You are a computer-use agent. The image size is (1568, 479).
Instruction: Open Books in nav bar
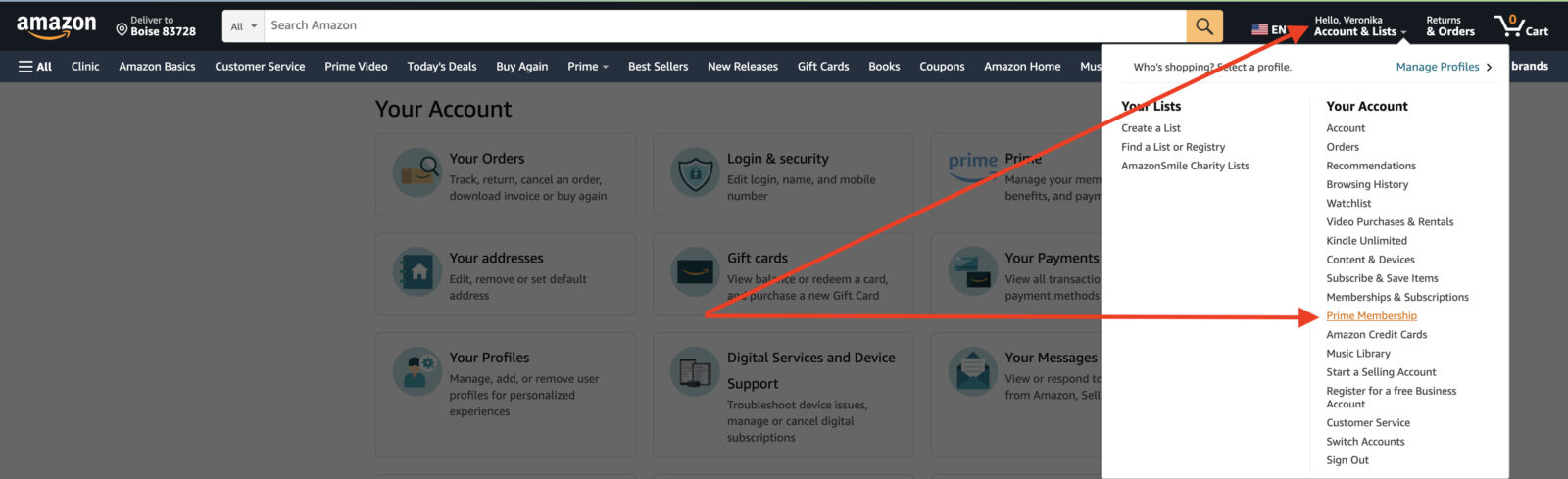coord(884,67)
